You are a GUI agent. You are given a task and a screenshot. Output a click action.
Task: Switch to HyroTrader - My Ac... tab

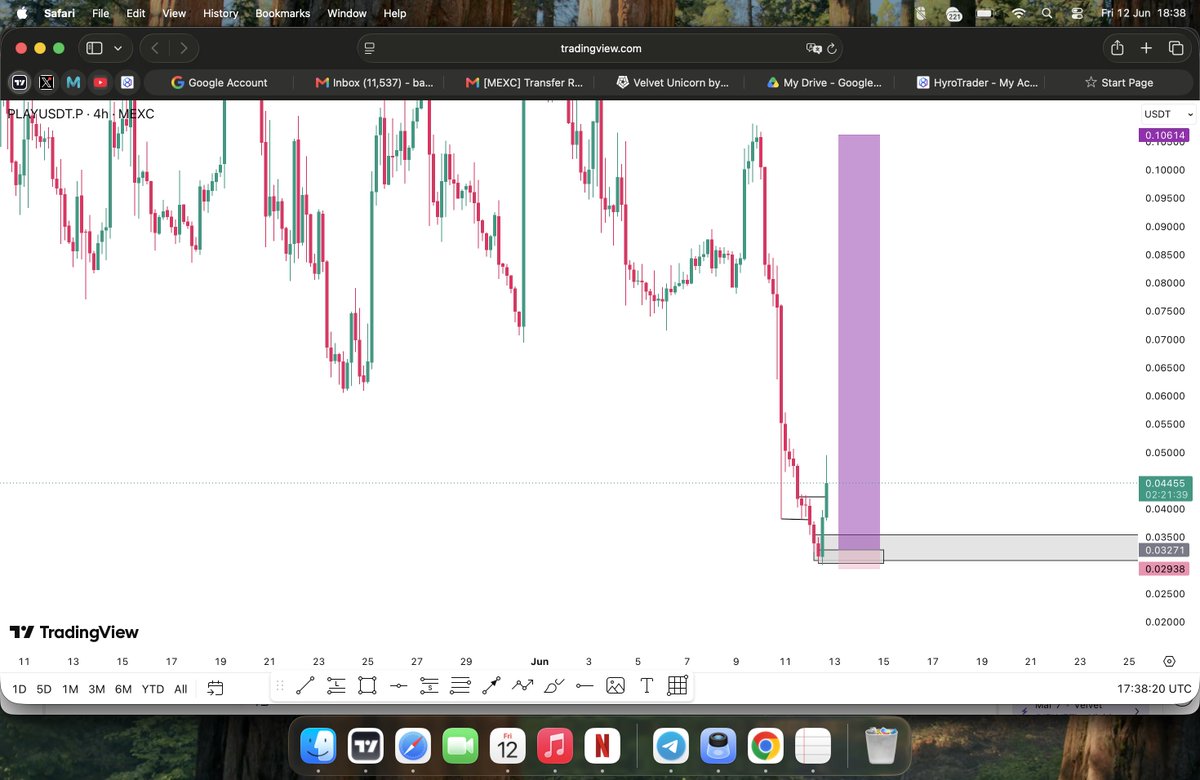click(x=977, y=82)
